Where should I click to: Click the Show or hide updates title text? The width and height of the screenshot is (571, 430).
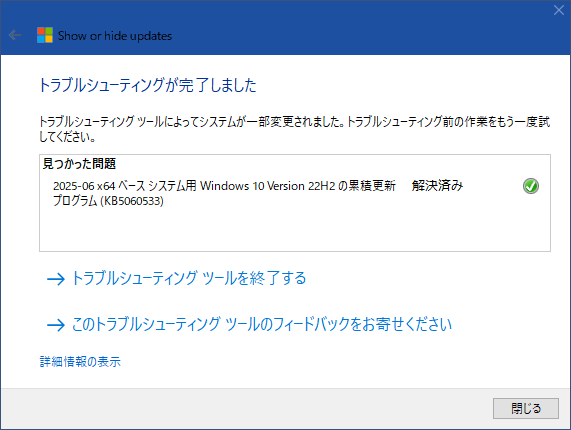point(115,36)
